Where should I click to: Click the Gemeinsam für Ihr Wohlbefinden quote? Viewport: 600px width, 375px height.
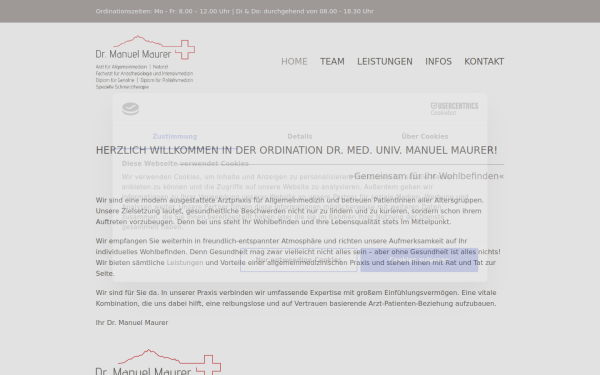pyautogui.click(x=426, y=176)
